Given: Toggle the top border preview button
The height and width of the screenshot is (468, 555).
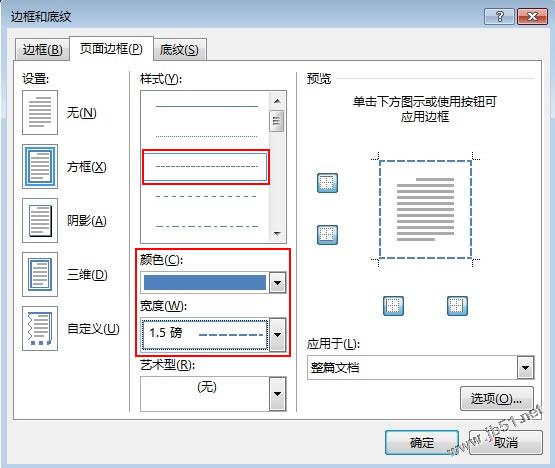Looking at the screenshot, I should [x=327, y=183].
